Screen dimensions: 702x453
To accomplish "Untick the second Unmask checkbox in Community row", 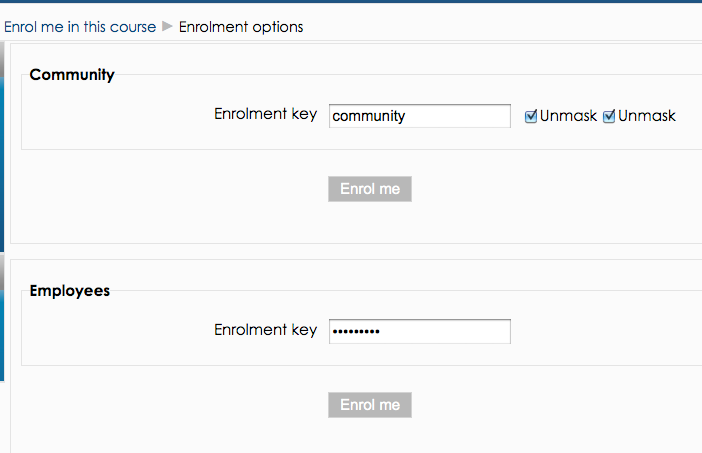I will (x=609, y=116).
